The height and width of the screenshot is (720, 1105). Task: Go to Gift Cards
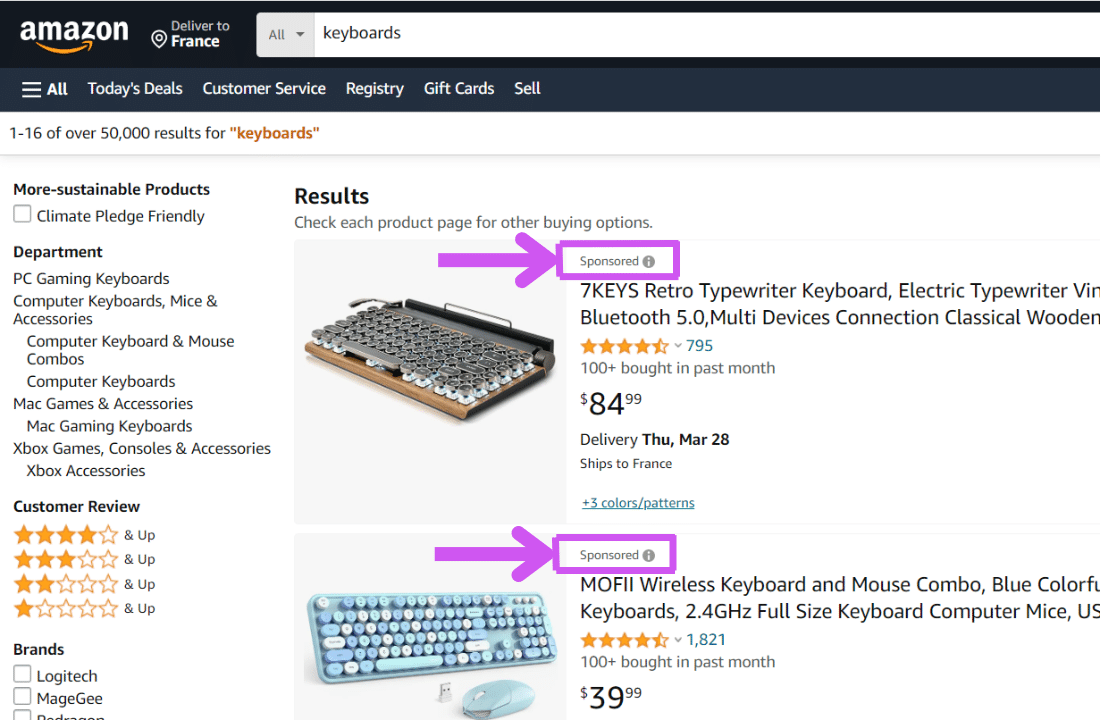pos(459,89)
